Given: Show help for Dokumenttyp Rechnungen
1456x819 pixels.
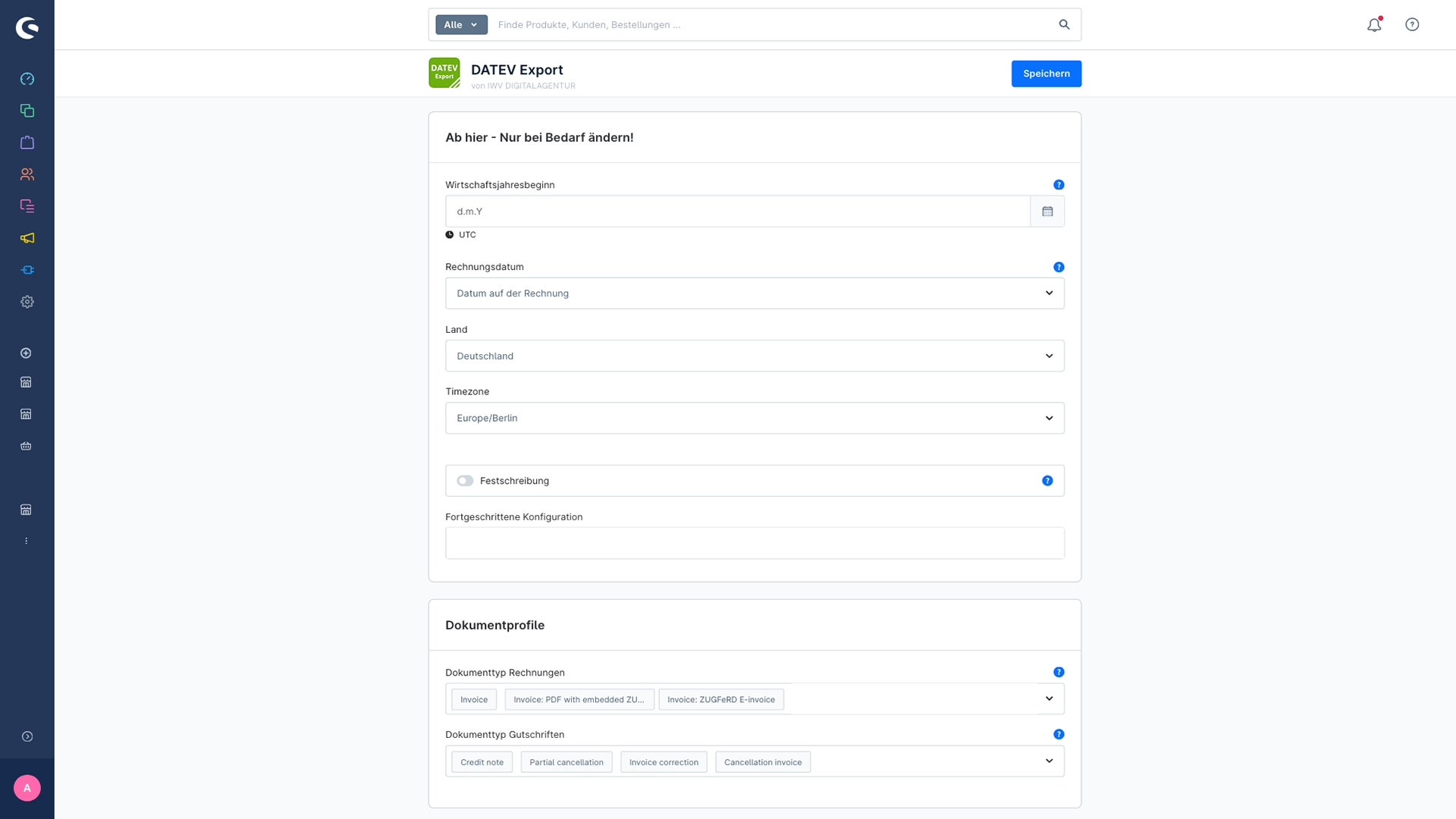Looking at the screenshot, I should tap(1059, 673).
